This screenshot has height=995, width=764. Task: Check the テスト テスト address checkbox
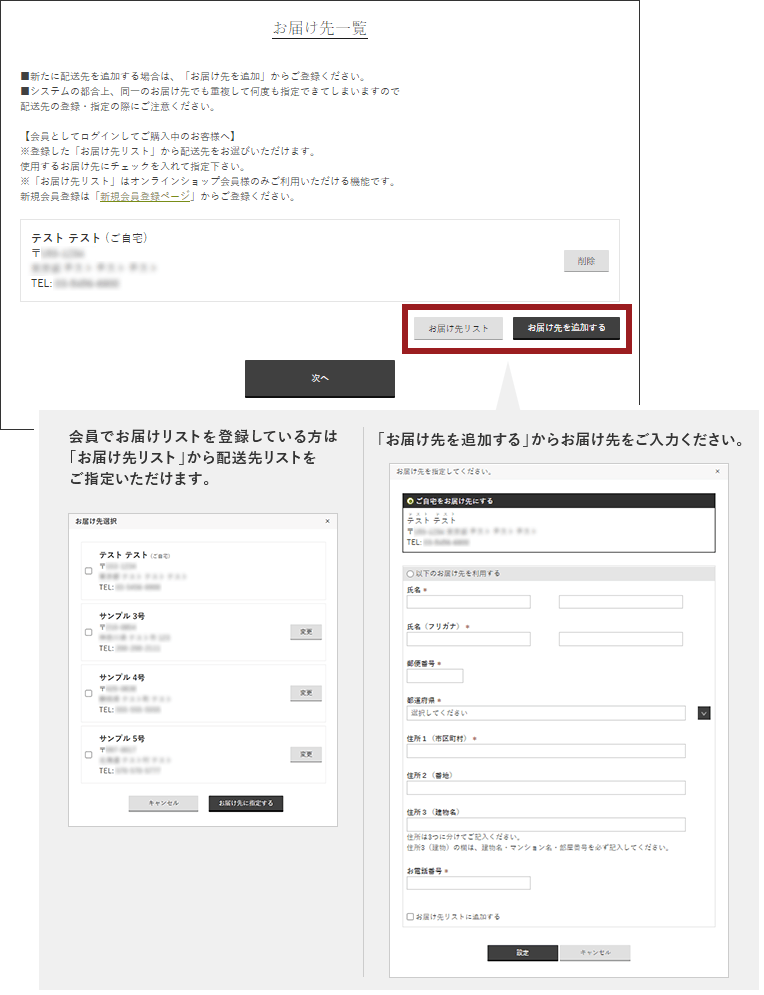click(x=89, y=571)
